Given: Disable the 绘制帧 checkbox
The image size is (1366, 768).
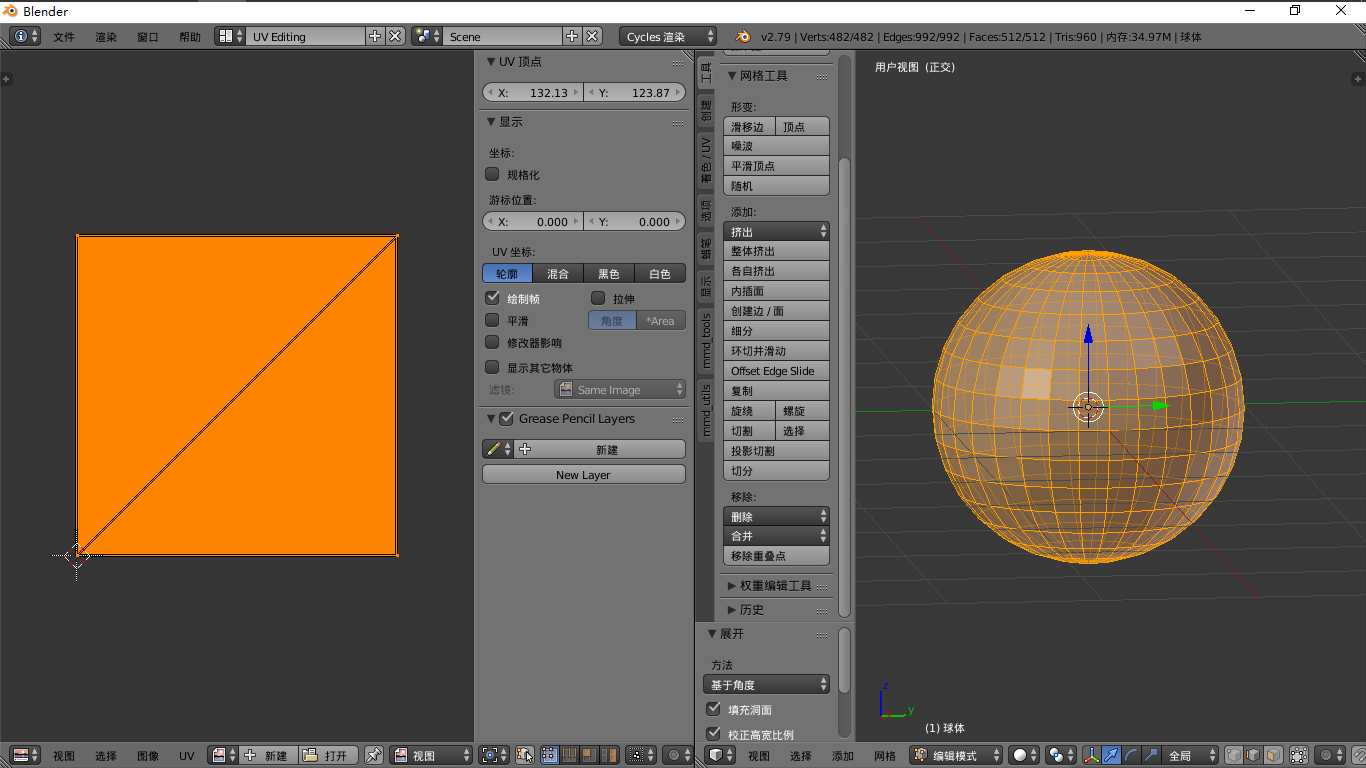Looking at the screenshot, I should coord(492,298).
